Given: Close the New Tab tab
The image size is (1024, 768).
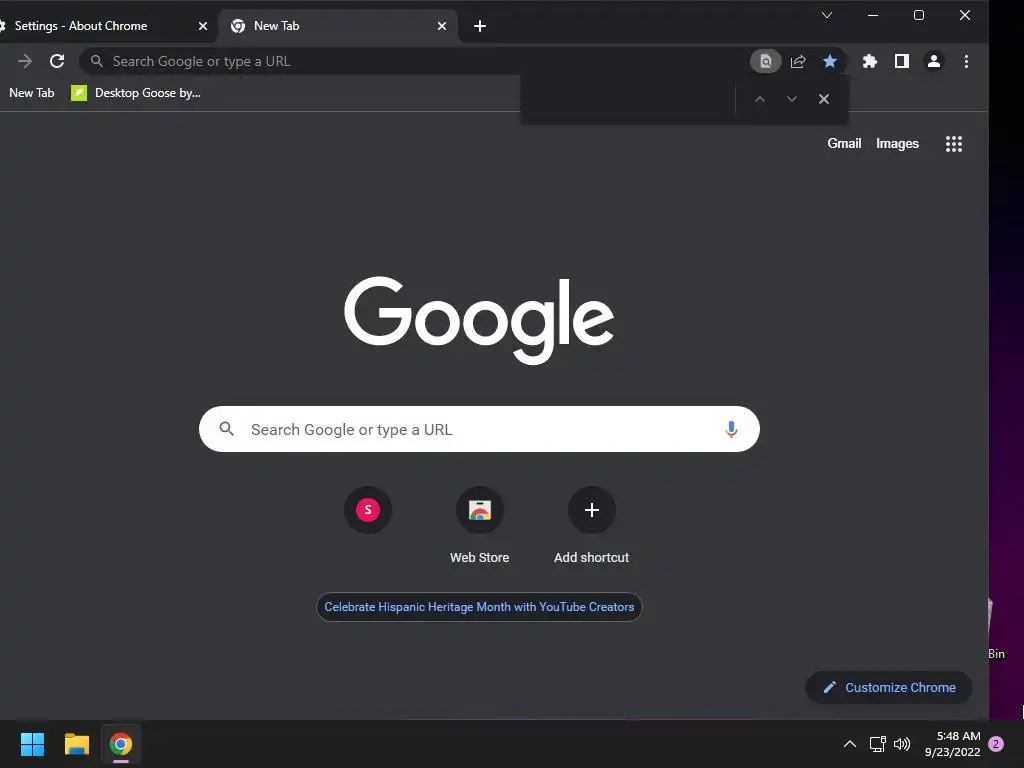Looking at the screenshot, I should pos(441,26).
